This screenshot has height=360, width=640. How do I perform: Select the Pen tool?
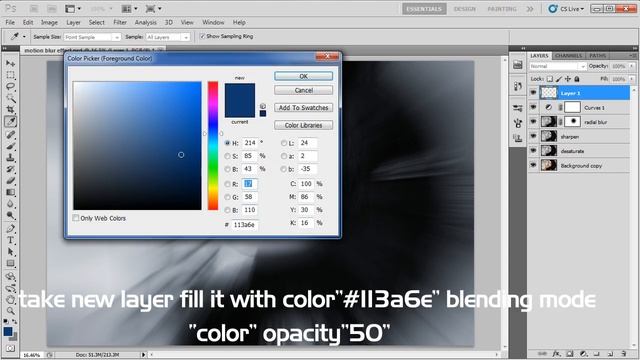pos(11,228)
